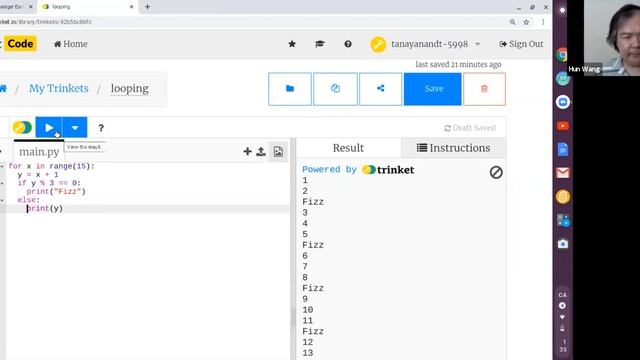
Task: Stop the running program via the cancel icon
Action: [496, 172]
